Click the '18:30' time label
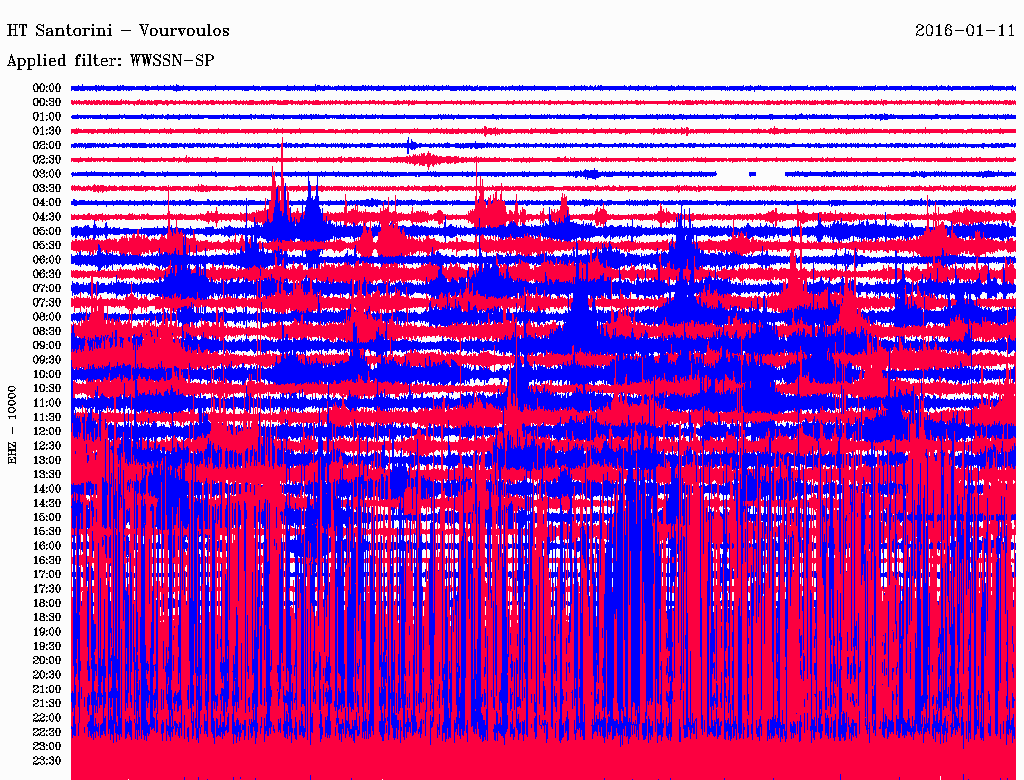Image resolution: width=1024 pixels, height=780 pixels. click(x=47, y=617)
